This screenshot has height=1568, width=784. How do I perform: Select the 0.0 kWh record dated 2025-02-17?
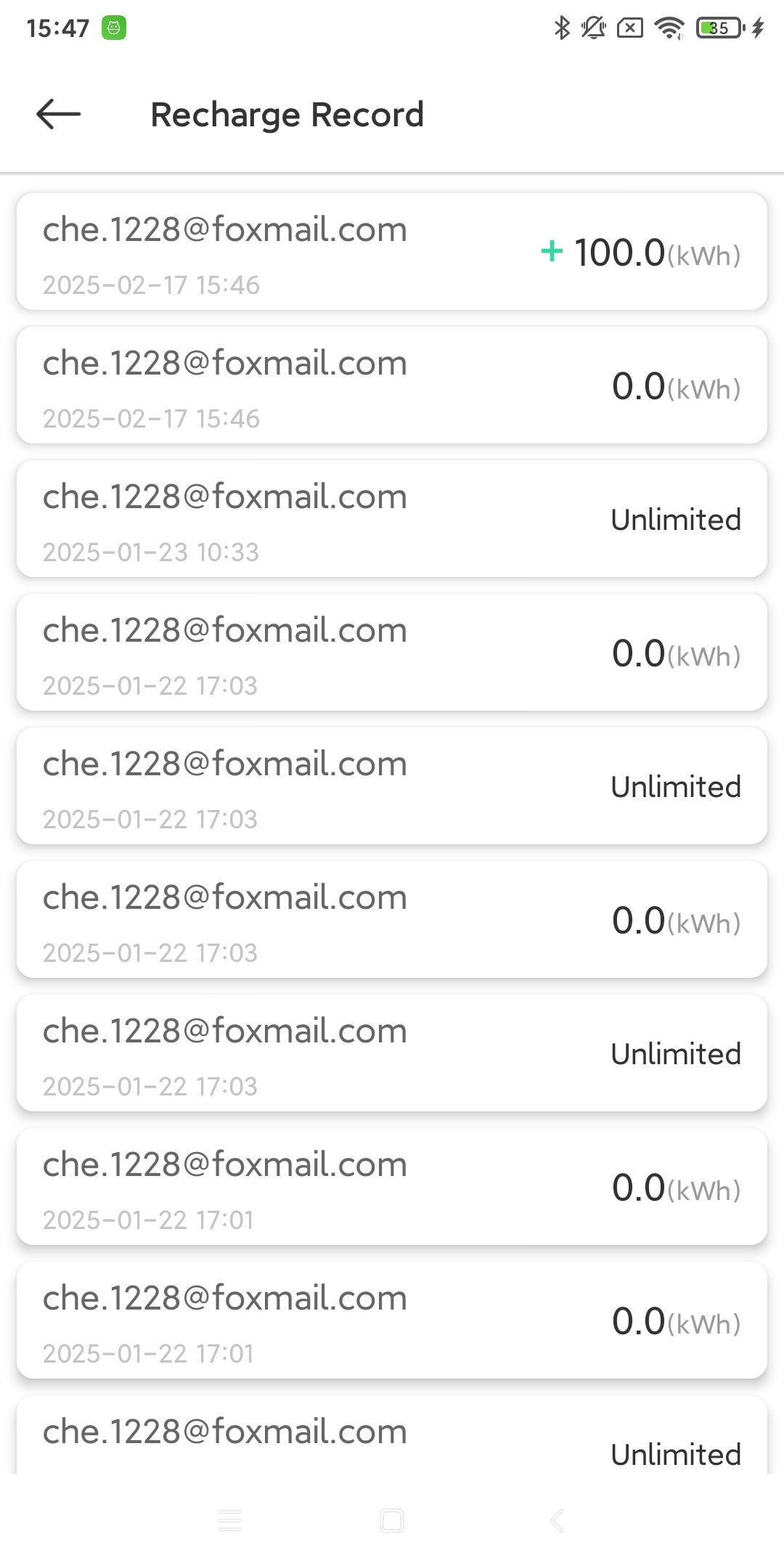[x=392, y=385]
